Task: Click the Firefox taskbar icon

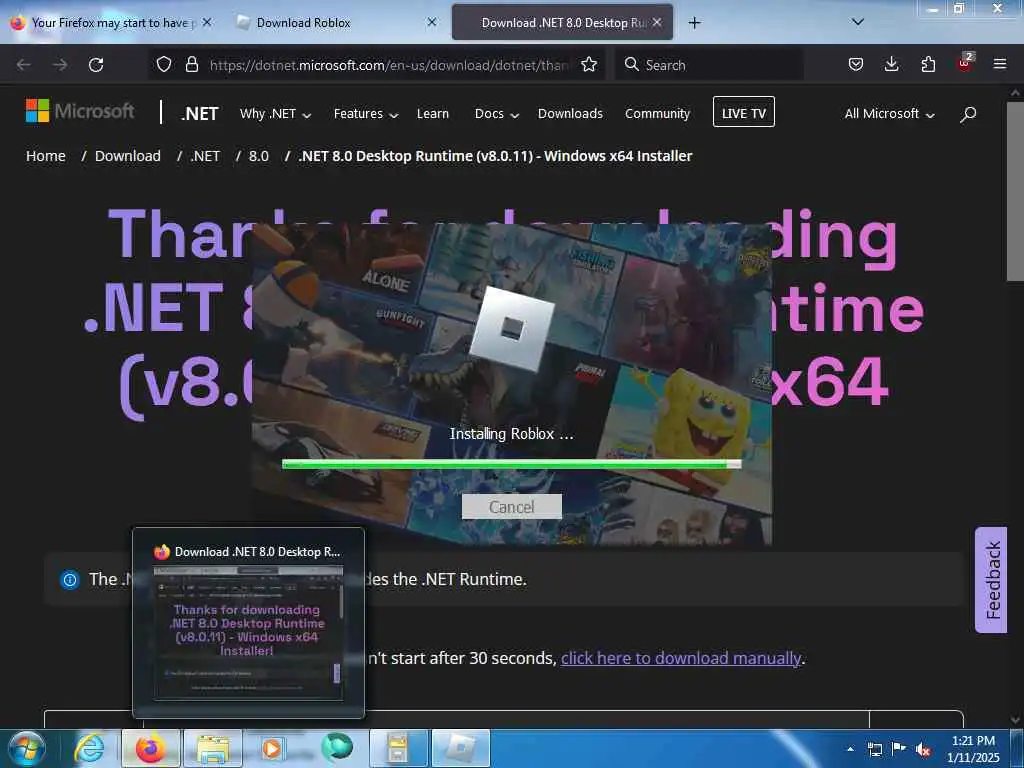Action: click(150, 748)
